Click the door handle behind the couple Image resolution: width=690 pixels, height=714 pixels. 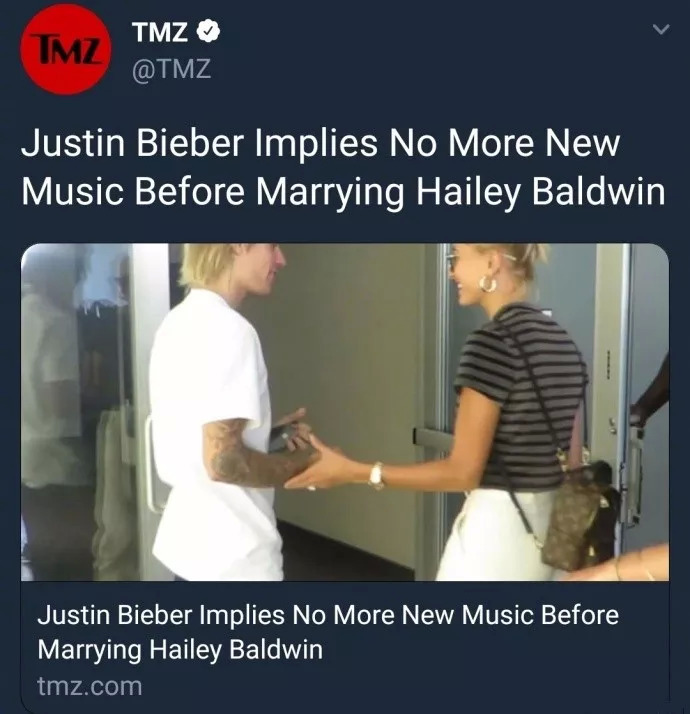430,438
